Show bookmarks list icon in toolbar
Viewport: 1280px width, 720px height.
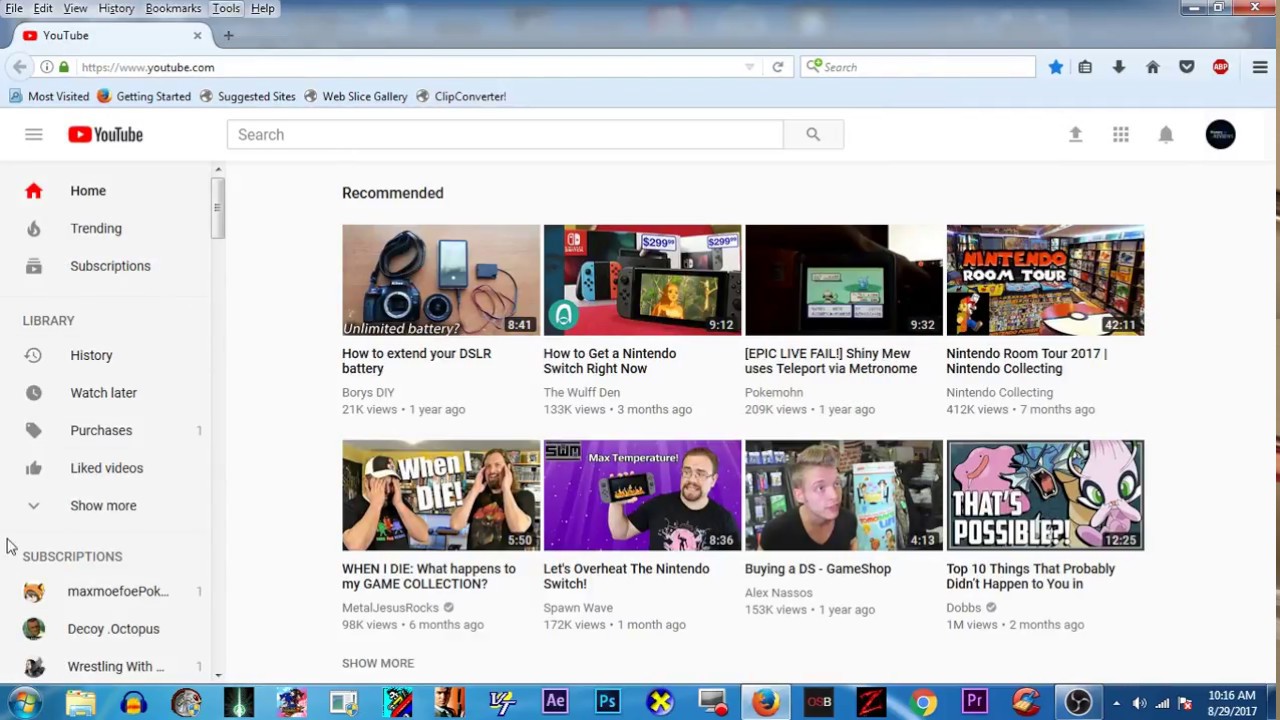[1085, 67]
